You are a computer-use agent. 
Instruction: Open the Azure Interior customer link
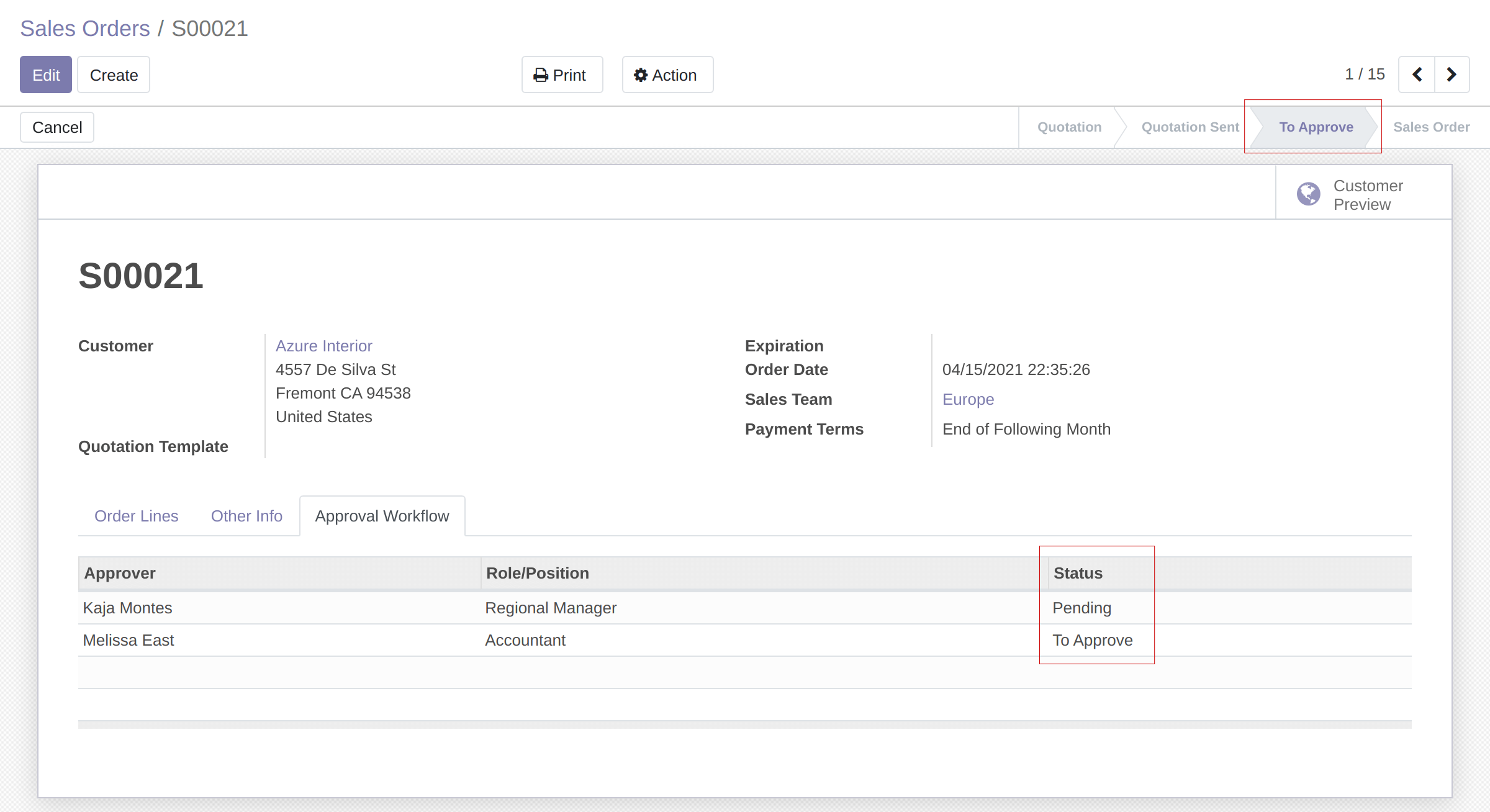[x=323, y=346]
